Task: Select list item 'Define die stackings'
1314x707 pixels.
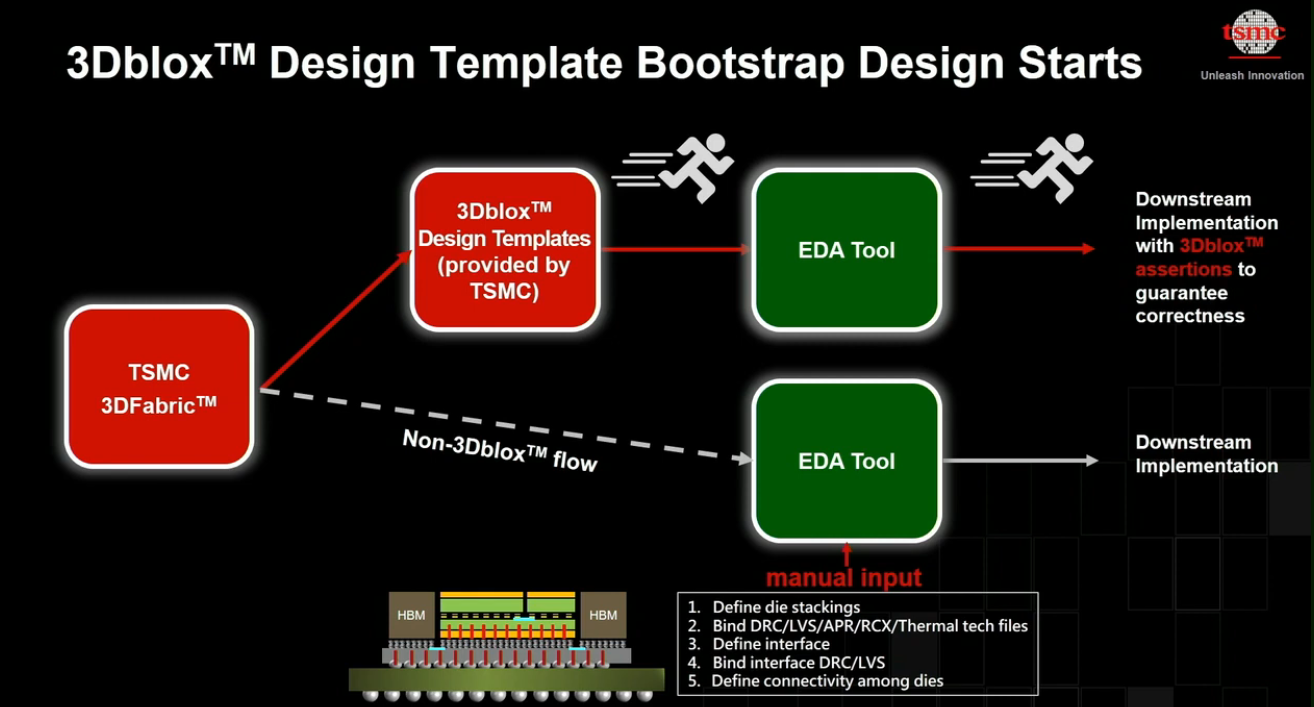Action: tap(785, 607)
